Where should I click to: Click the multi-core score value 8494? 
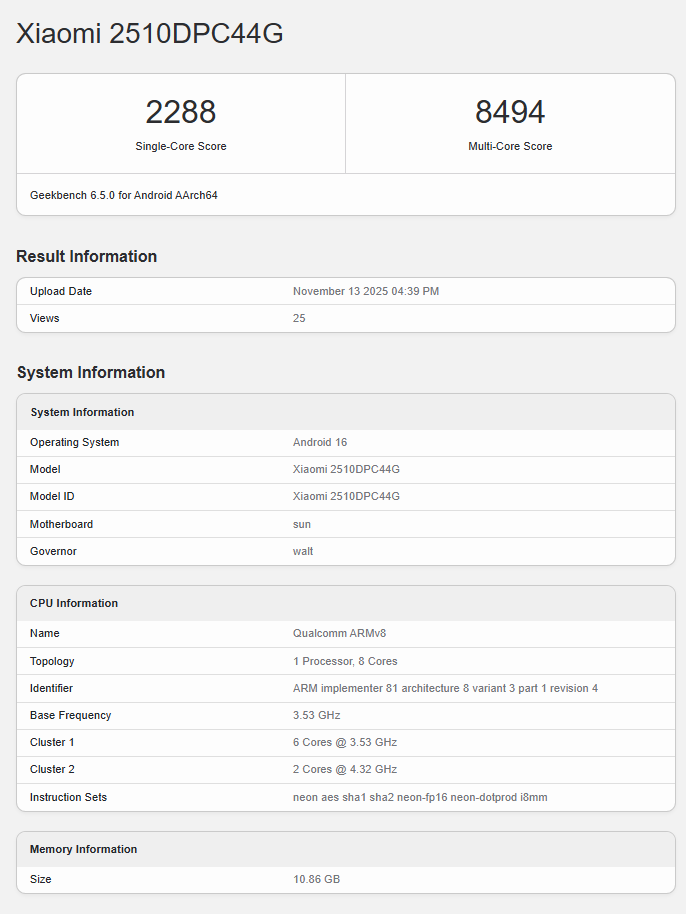point(510,112)
